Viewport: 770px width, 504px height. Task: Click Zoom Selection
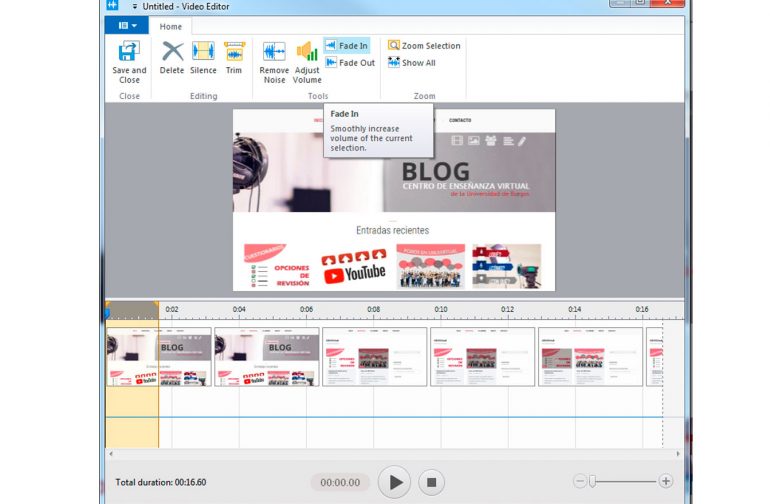point(424,46)
